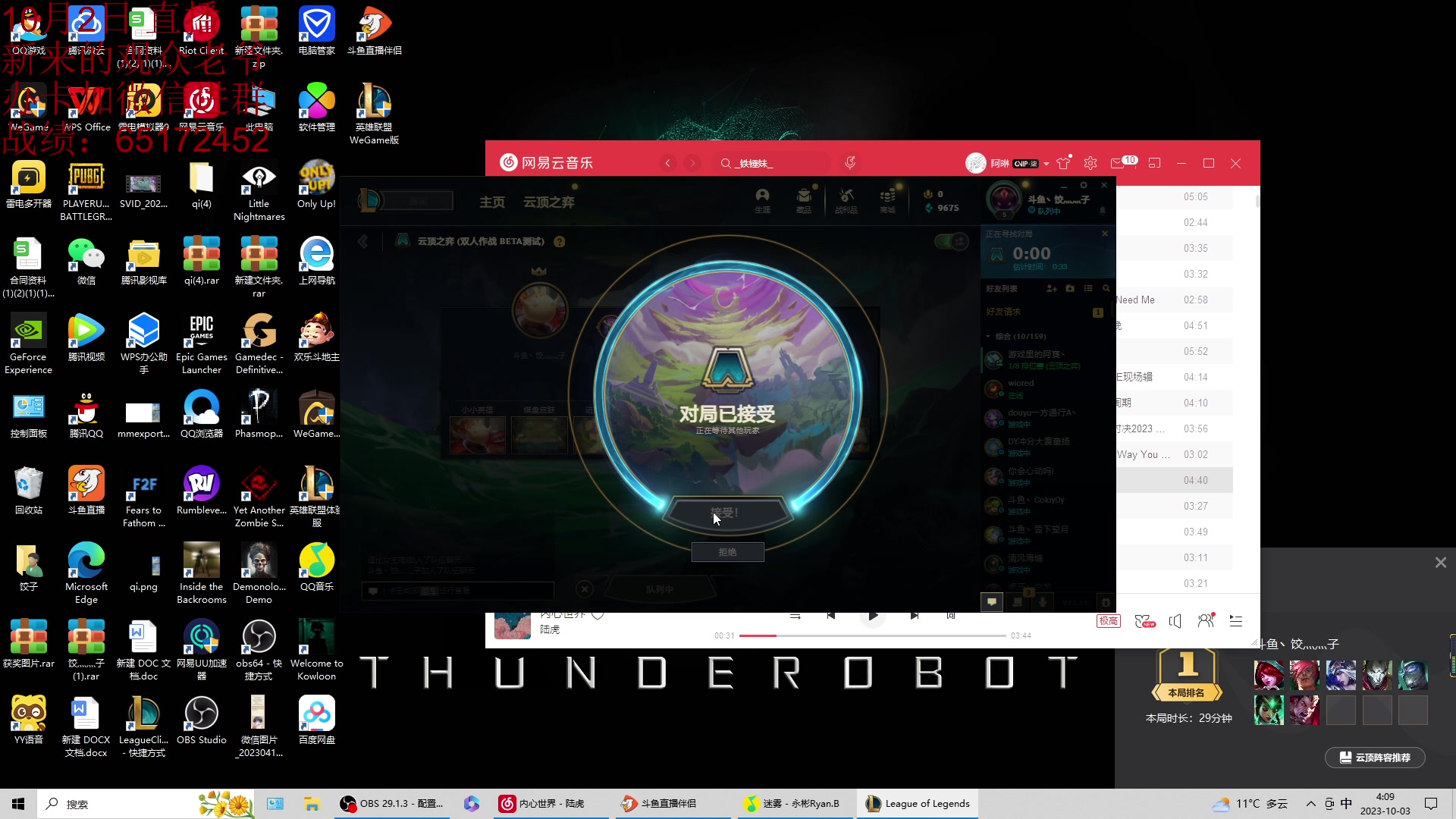
Task: Select the 04:40 highlighted song row
Action: tap(1174, 480)
